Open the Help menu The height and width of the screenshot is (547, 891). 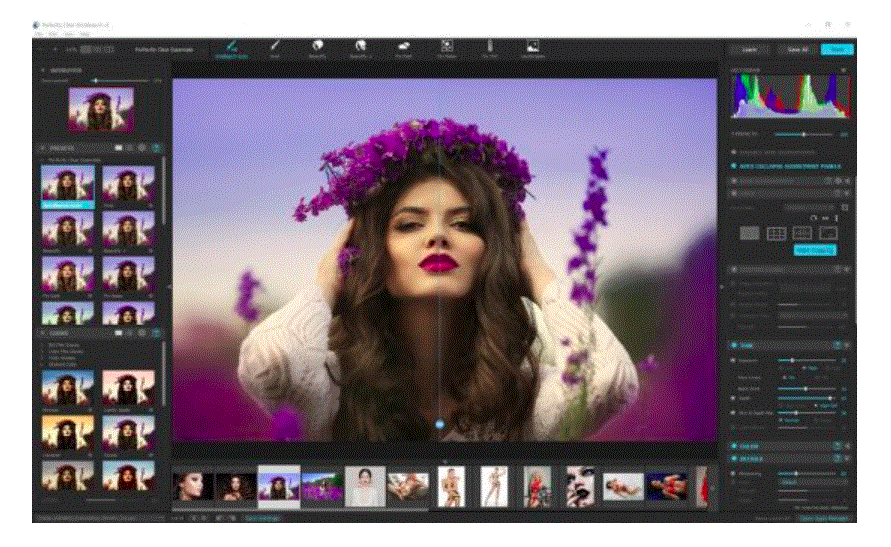click(84, 34)
